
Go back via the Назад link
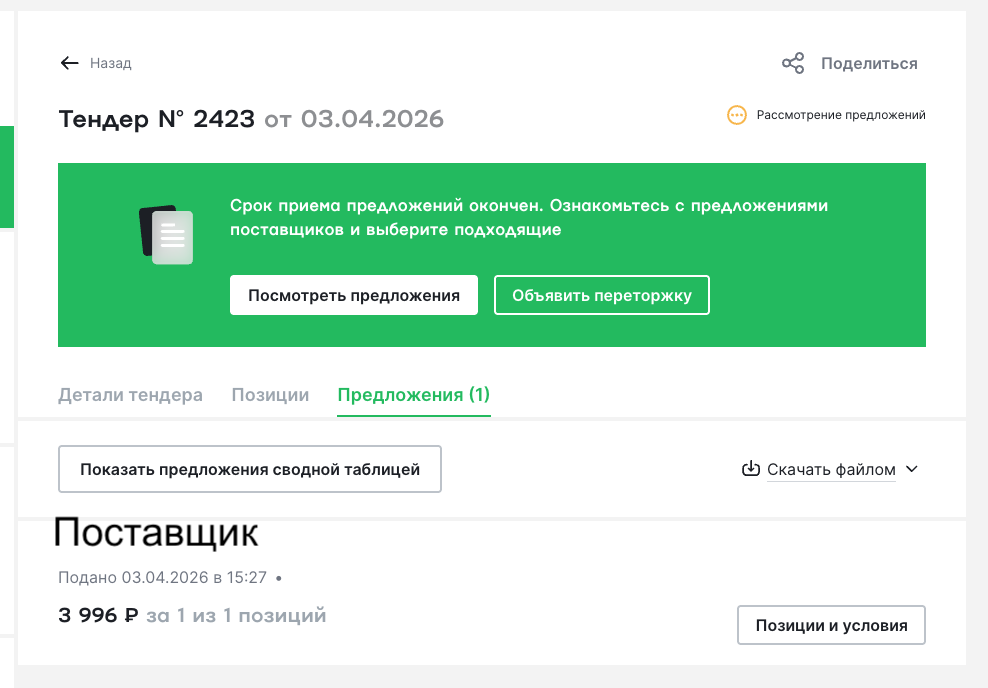(x=110, y=63)
